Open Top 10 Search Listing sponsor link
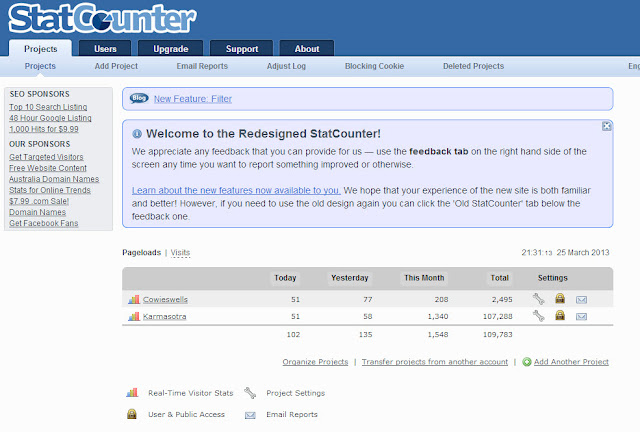 [x=48, y=107]
